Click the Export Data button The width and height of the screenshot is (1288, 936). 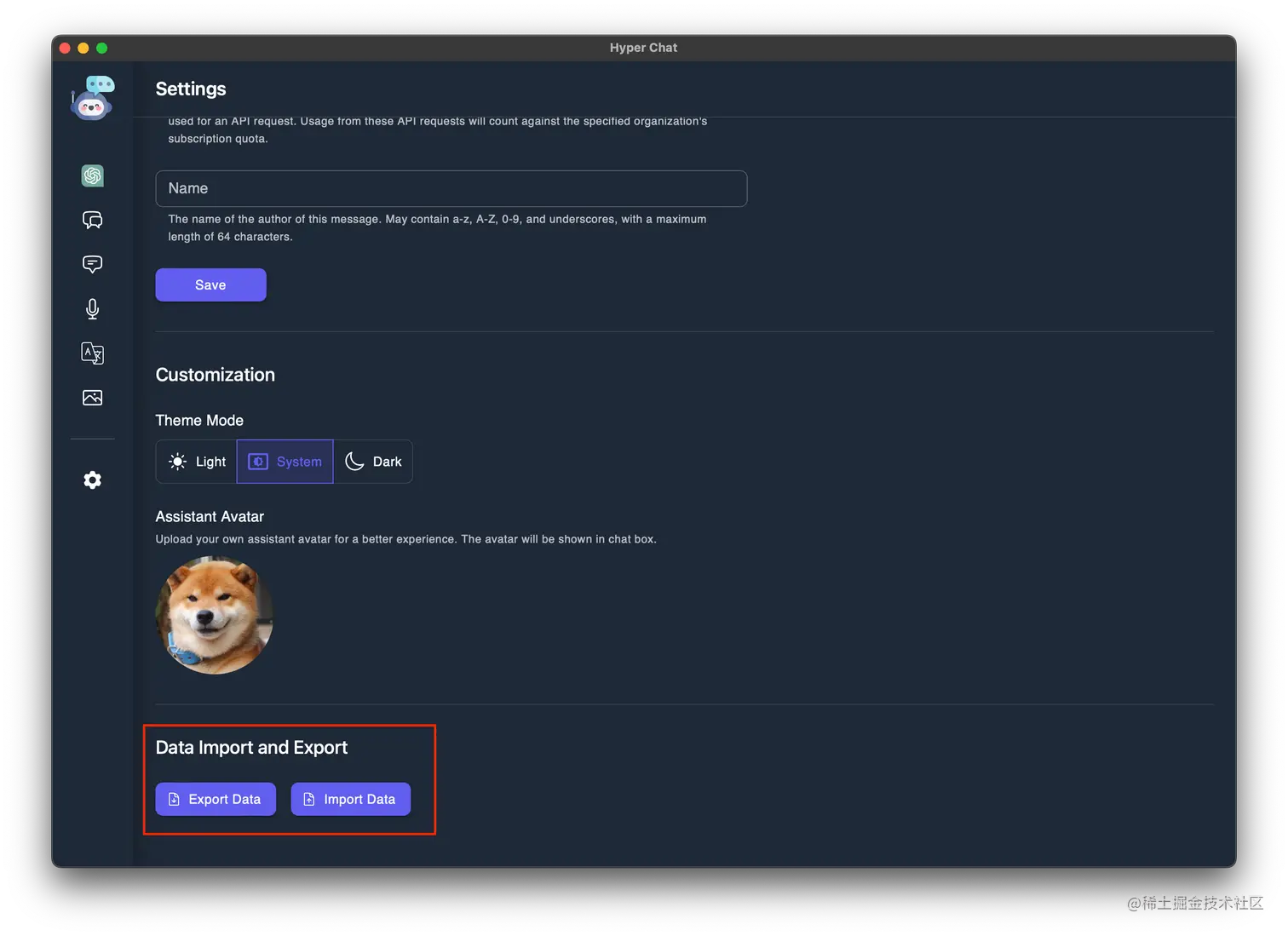(x=216, y=799)
